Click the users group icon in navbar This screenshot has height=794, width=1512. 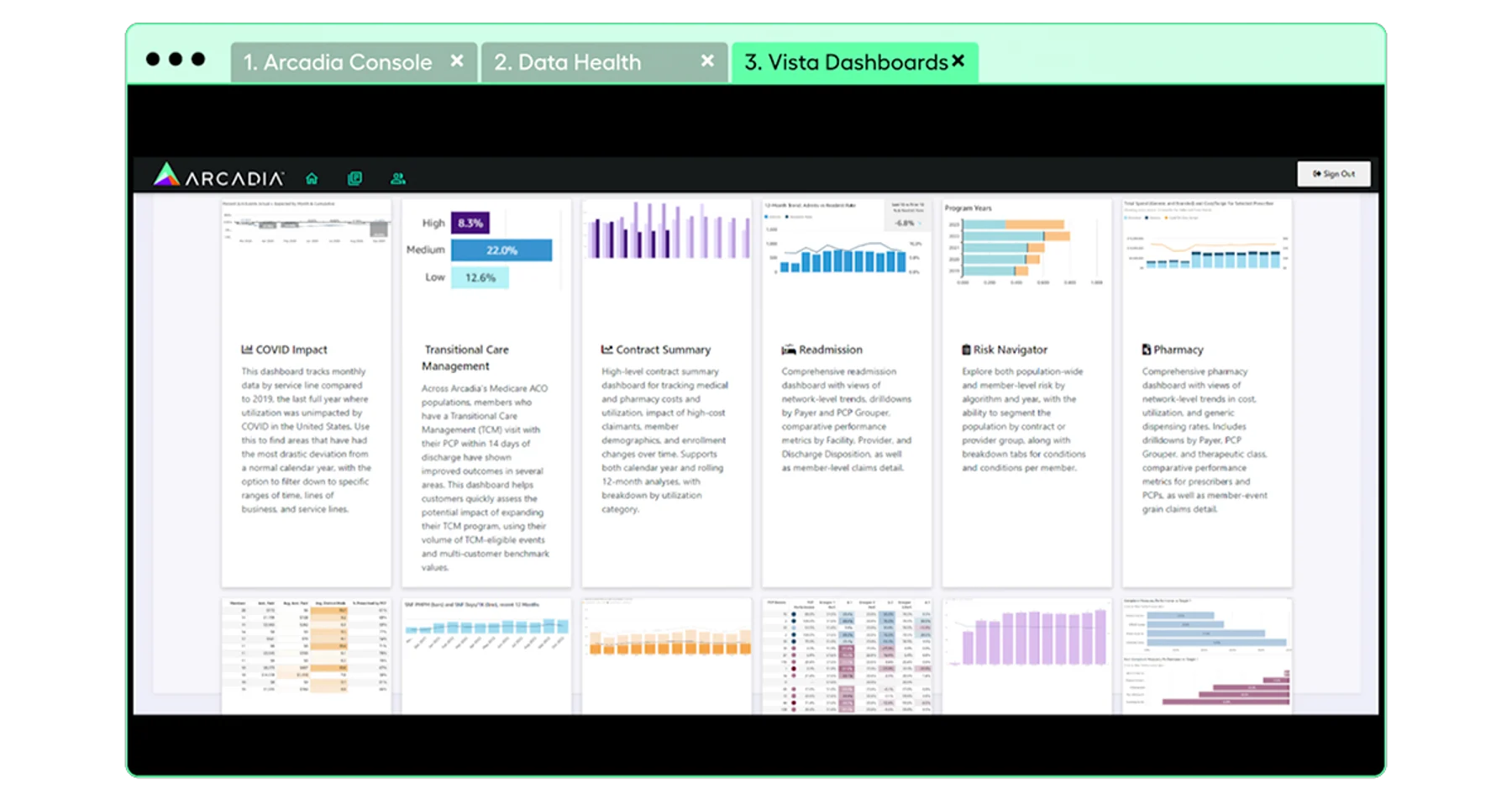pyautogui.click(x=398, y=178)
